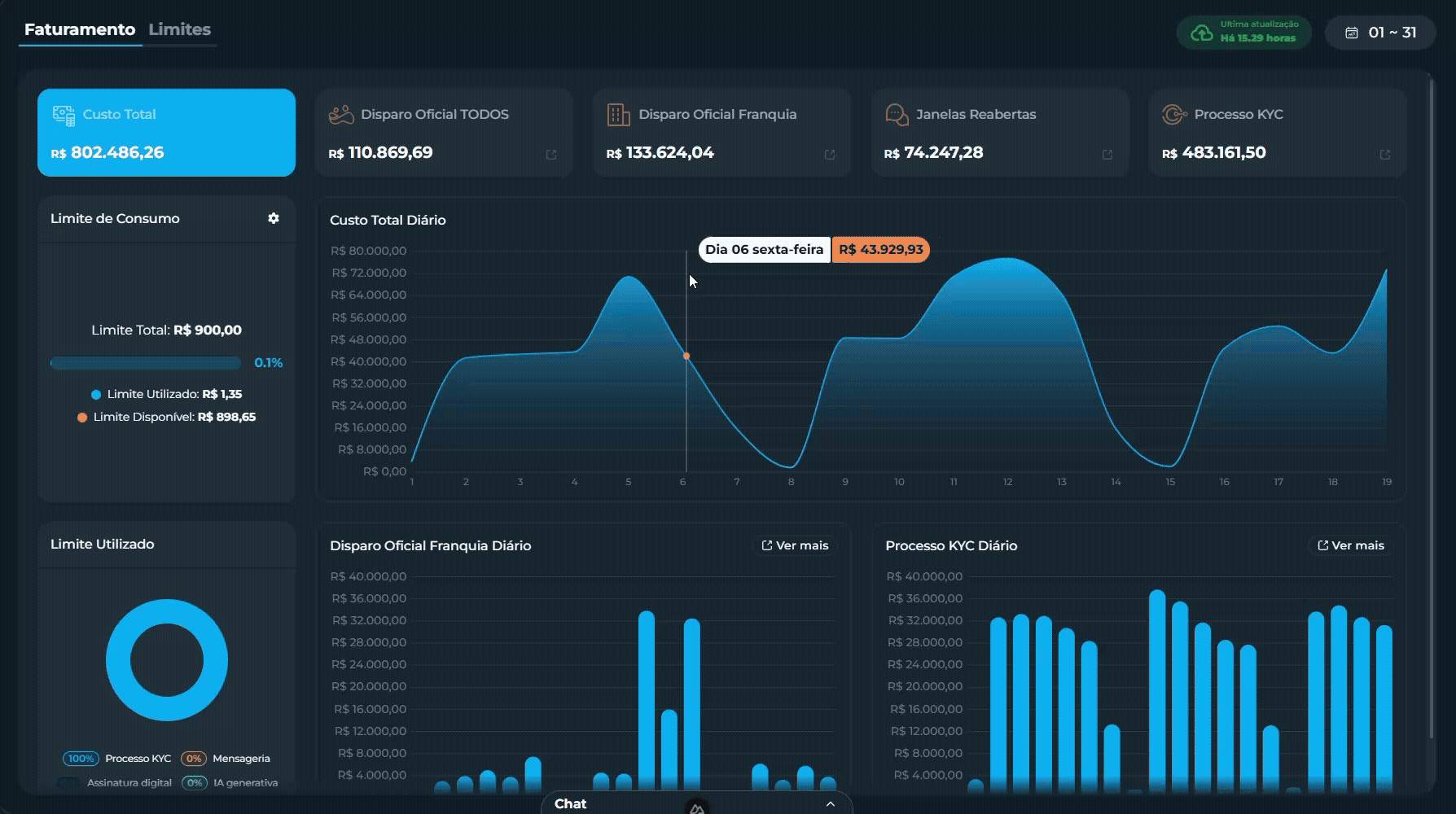Toggle the IA generativa legend badge
Image resolution: width=1456 pixels, height=814 pixels.
click(194, 783)
